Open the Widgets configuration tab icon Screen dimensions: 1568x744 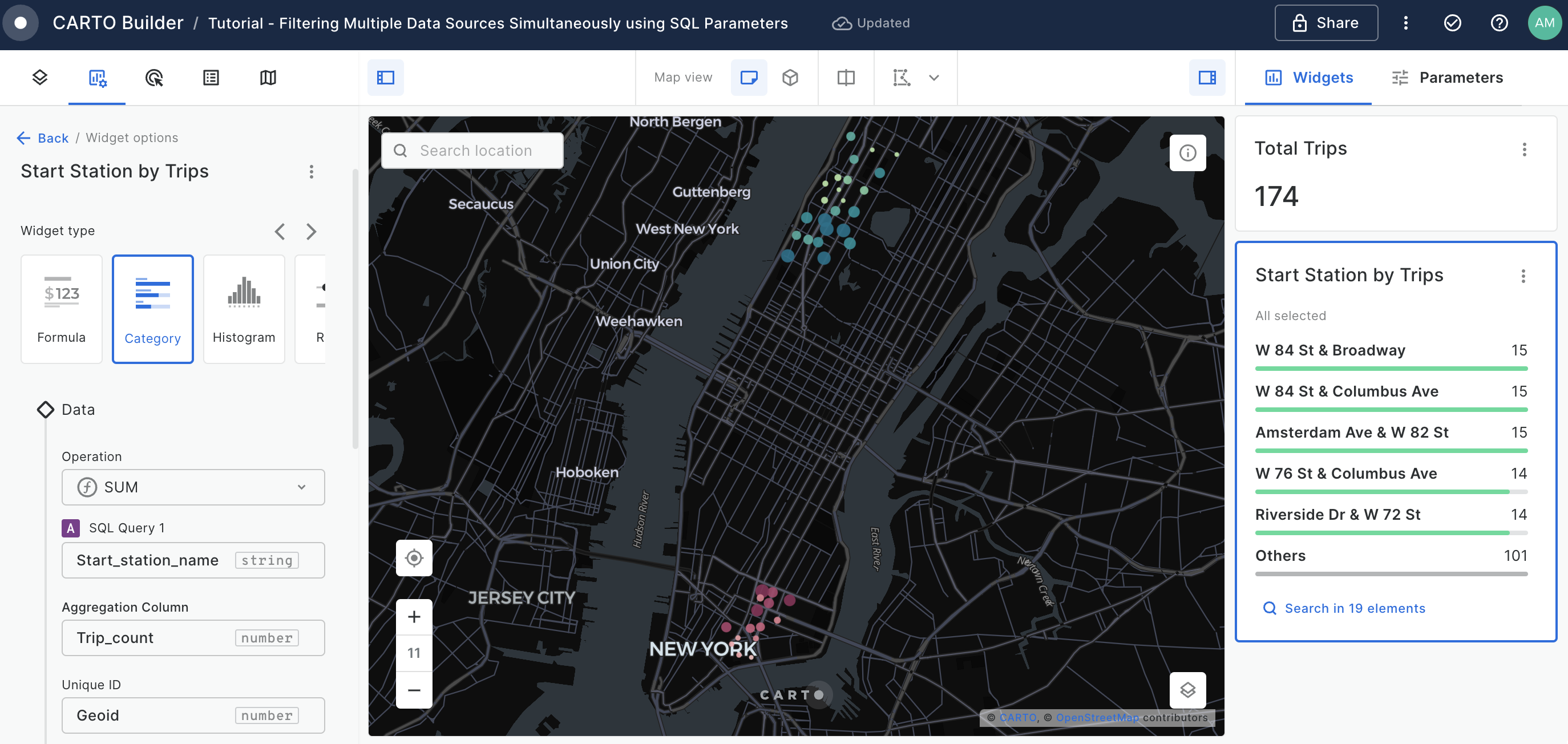click(x=97, y=78)
